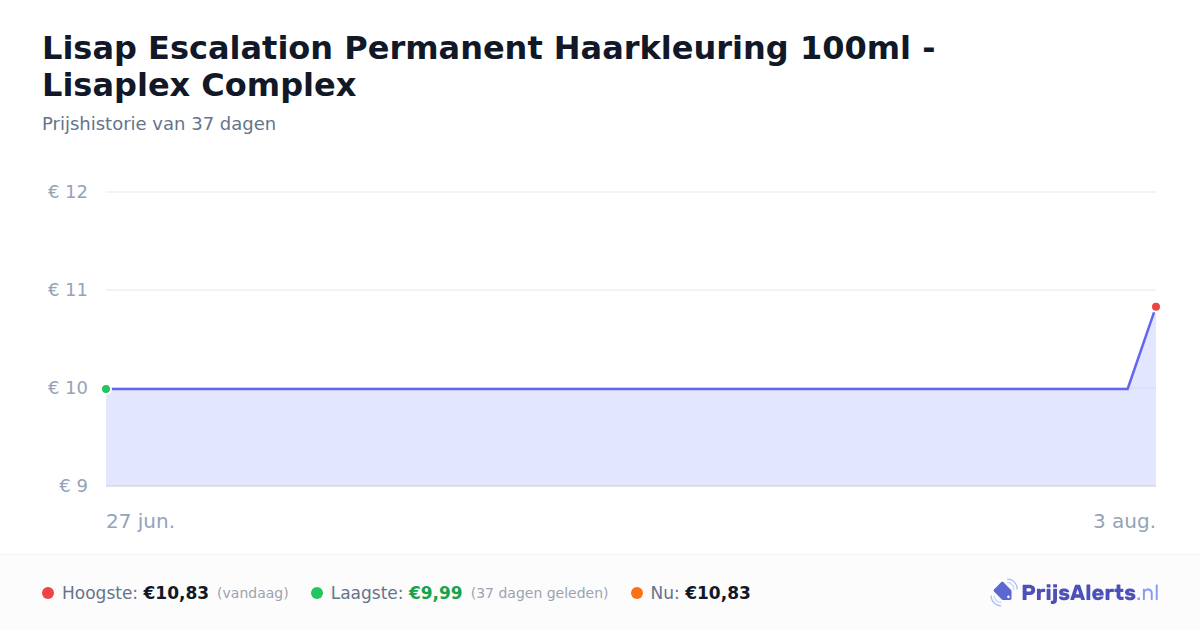Click the orange current price legend dot
Viewport: 1200px width, 630px height.
pos(637,593)
